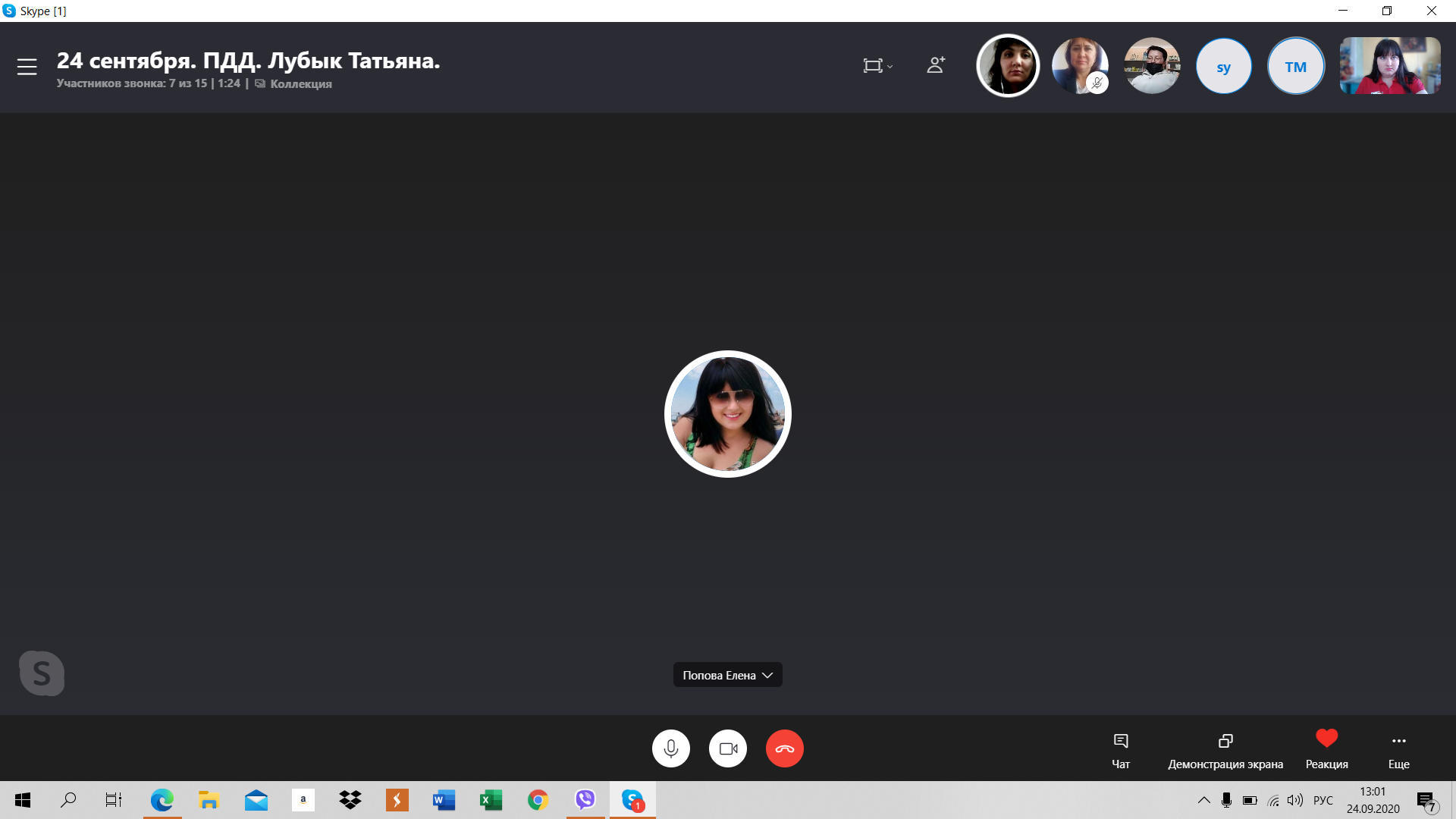The height and width of the screenshot is (819, 1456).
Task: Select the TM participant avatar
Action: (1295, 67)
